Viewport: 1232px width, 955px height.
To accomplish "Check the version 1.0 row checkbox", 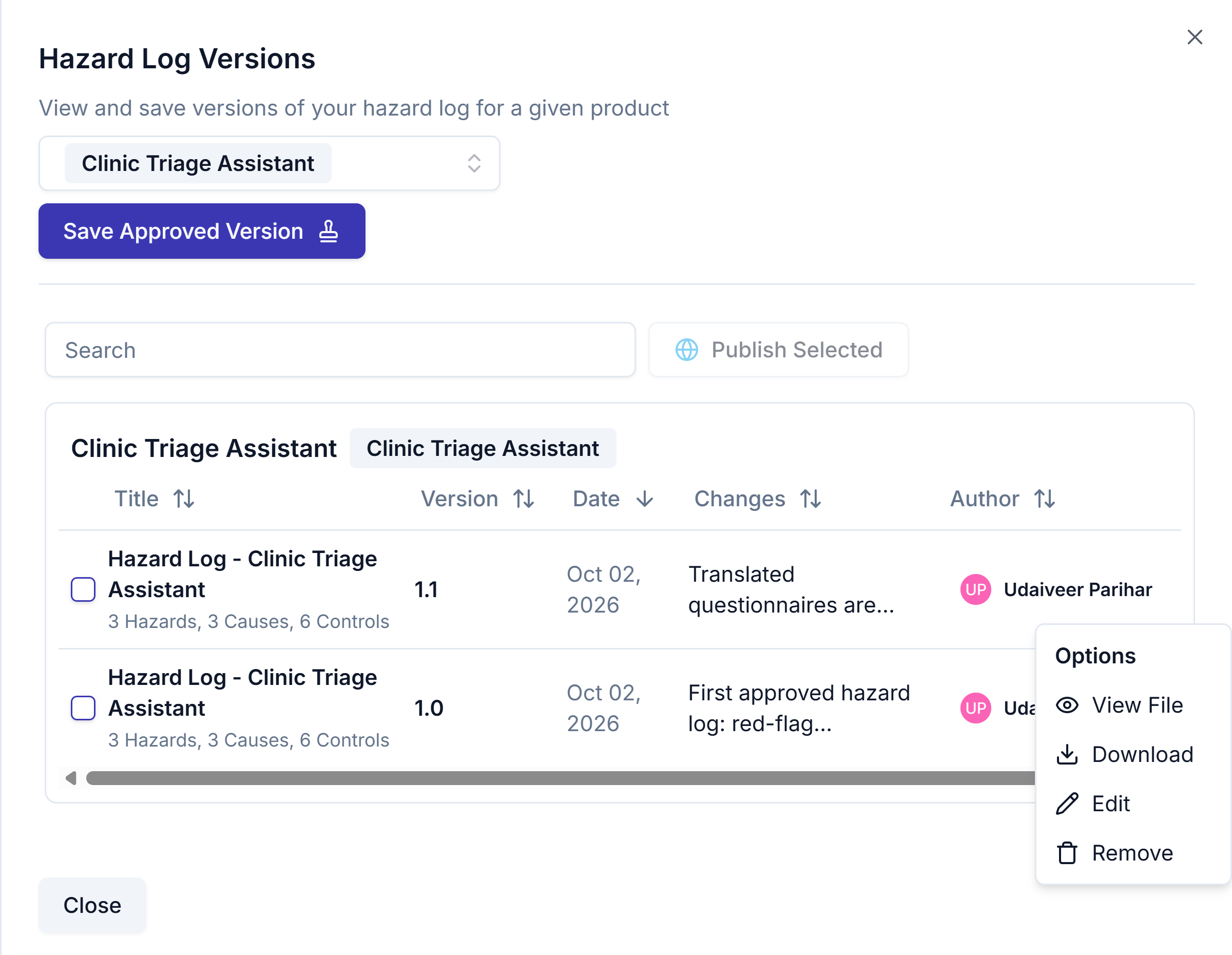I will (x=83, y=708).
